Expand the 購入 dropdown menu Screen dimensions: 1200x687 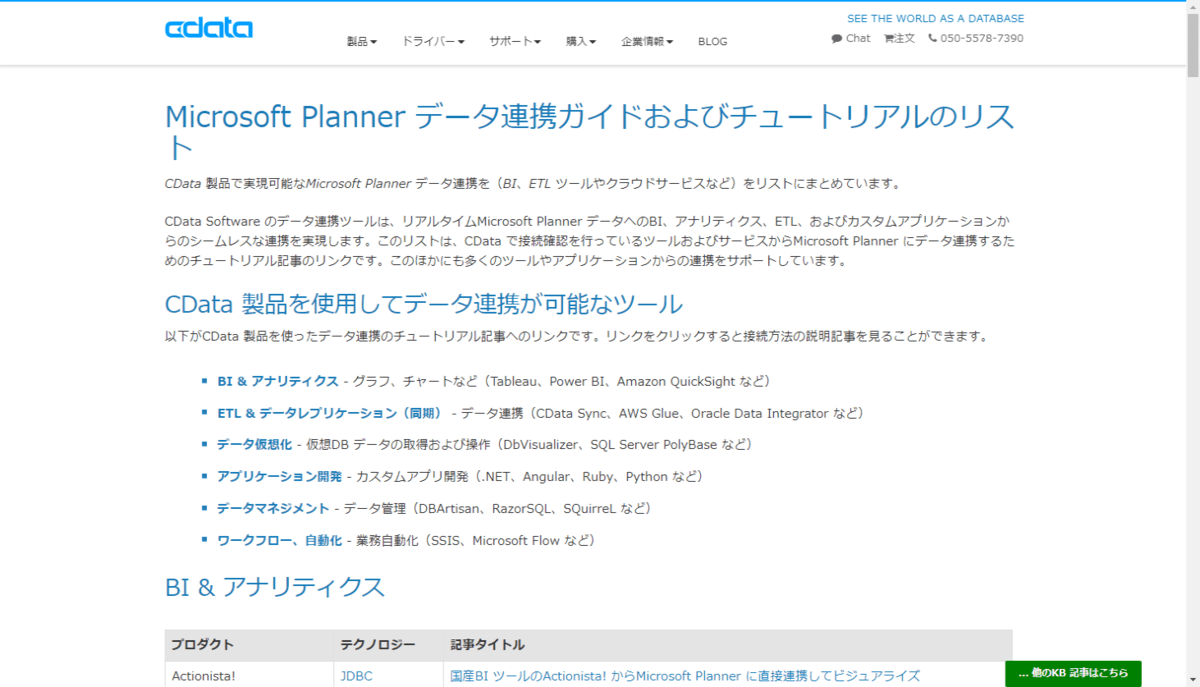point(581,42)
